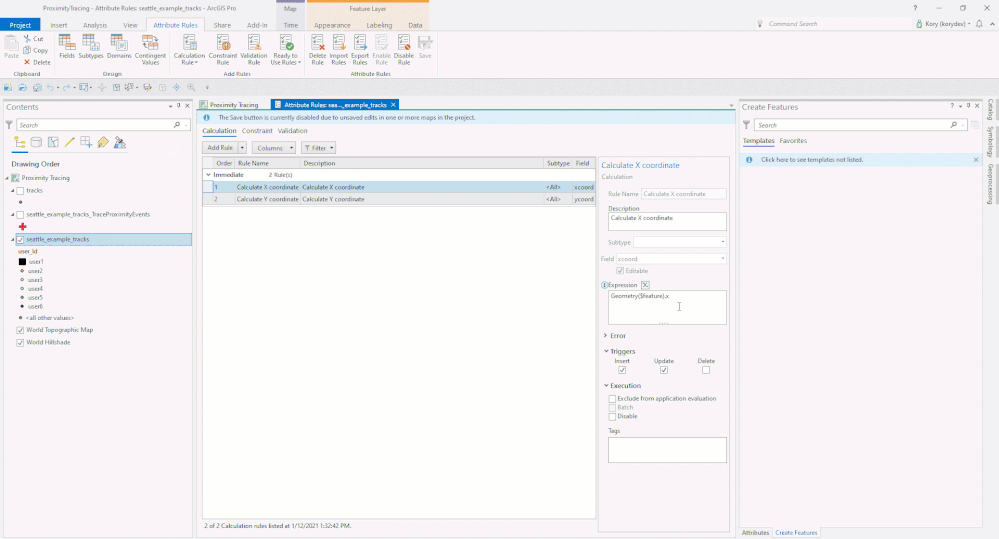This screenshot has width=999, height=539.
Task: Switch to Attributes pane at bottom
Action: point(756,533)
